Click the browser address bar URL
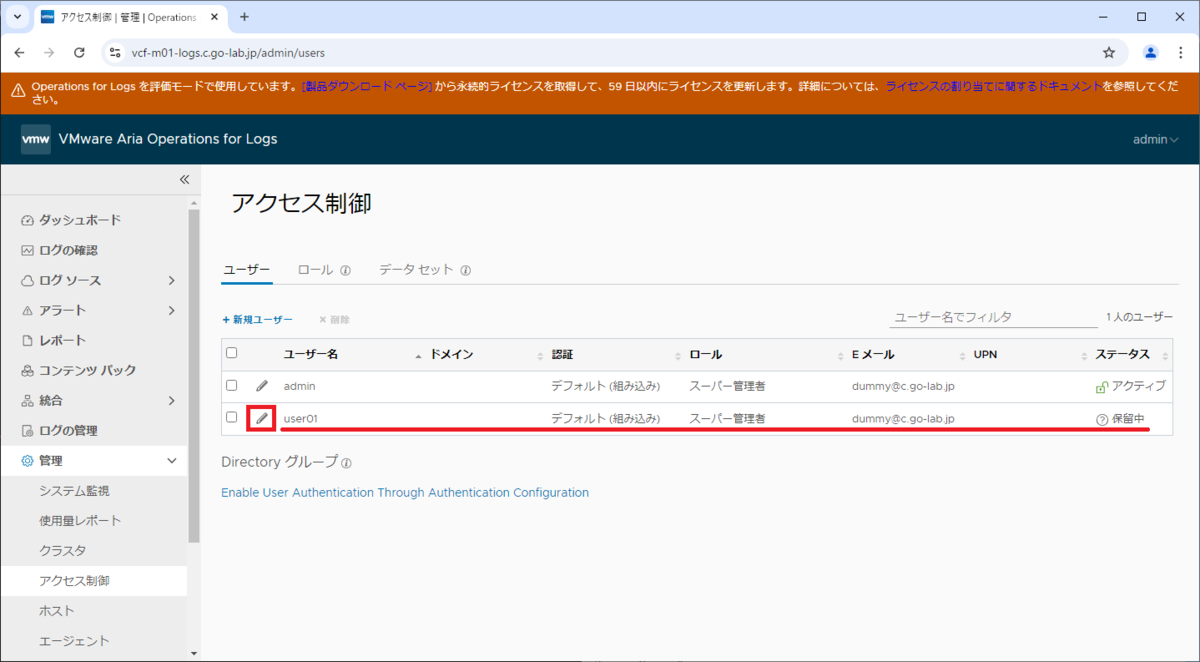The height and width of the screenshot is (662, 1200). point(228,52)
